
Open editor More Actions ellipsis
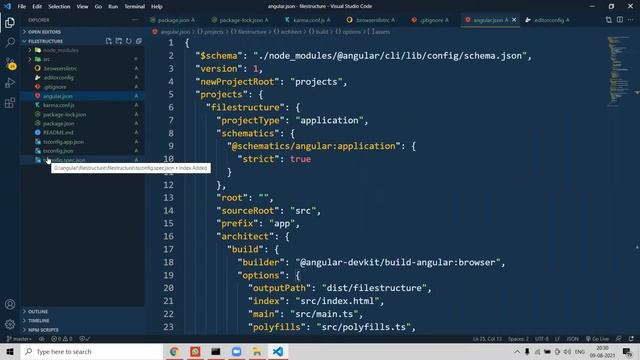point(631,20)
